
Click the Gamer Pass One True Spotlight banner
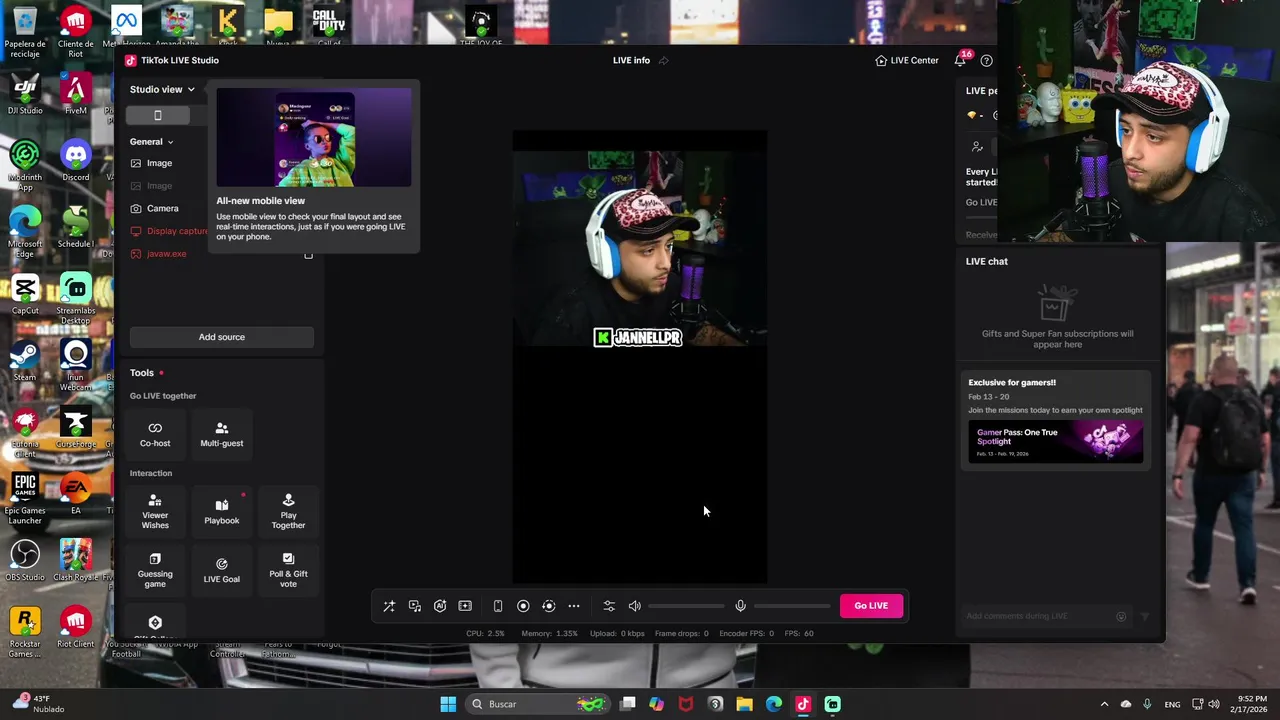pos(1056,441)
